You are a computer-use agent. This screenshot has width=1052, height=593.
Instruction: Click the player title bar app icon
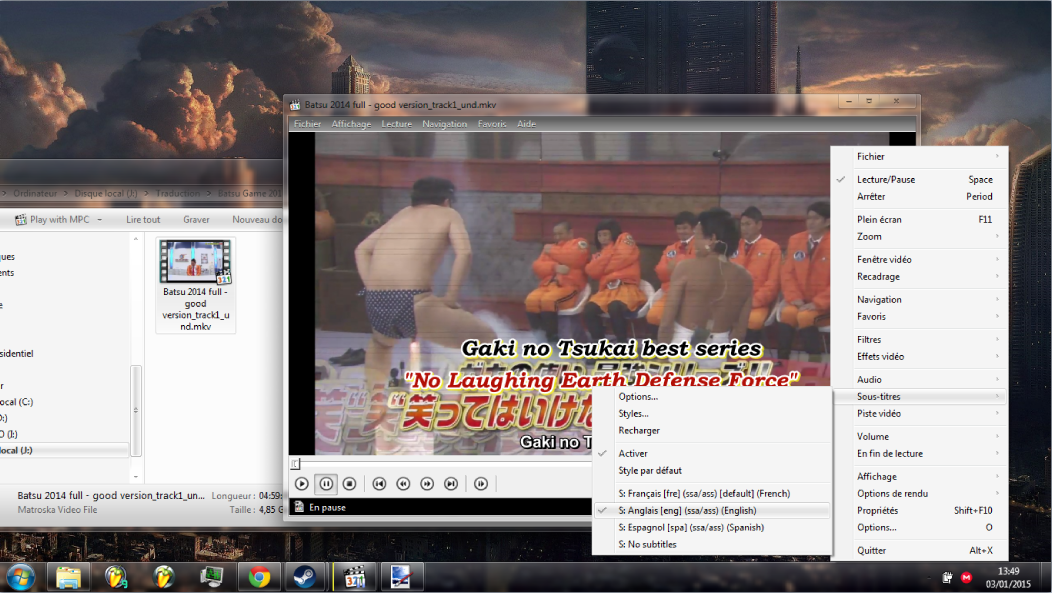[x=295, y=105]
